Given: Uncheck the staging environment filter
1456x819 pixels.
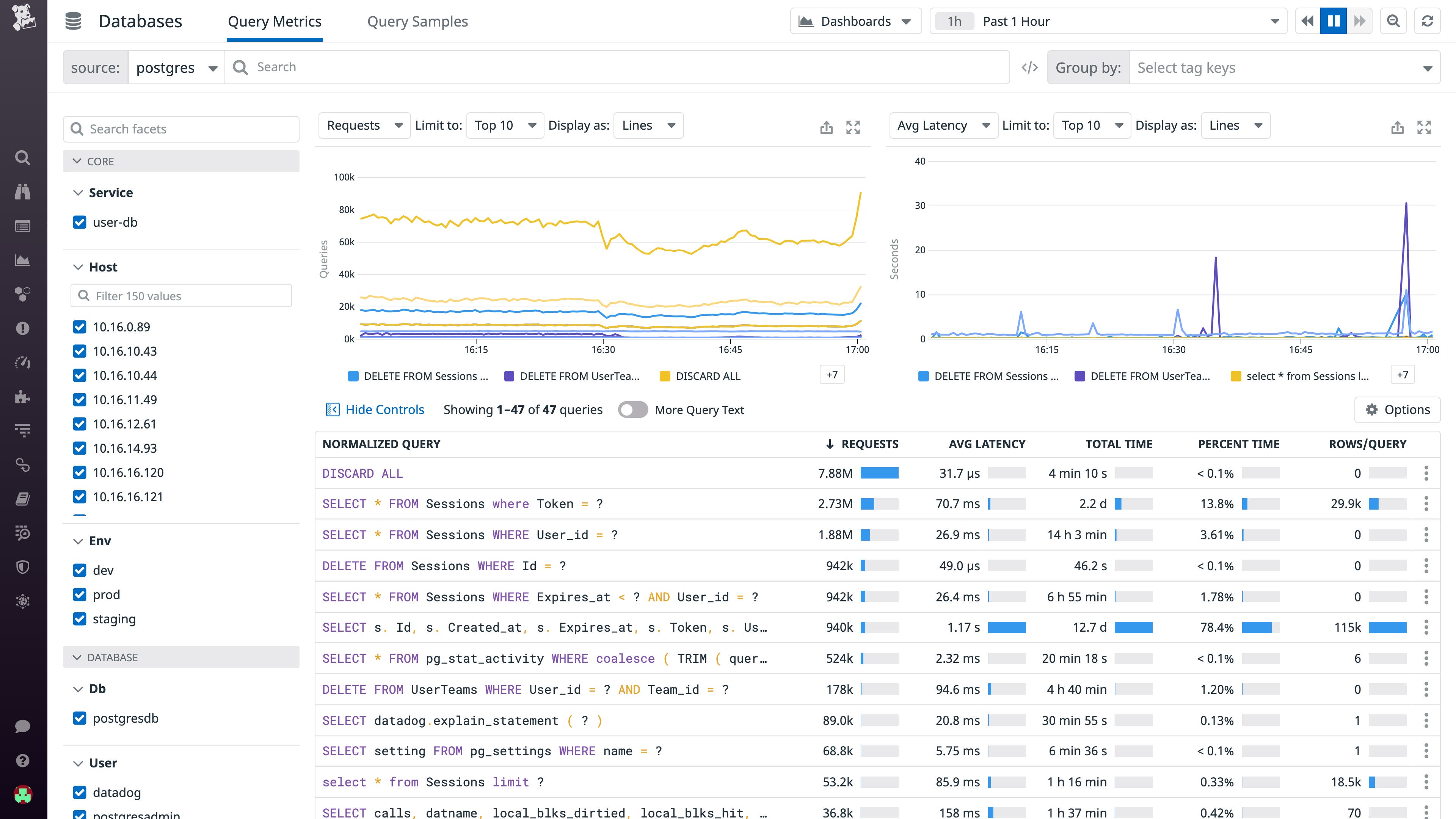Looking at the screenshot, I should (79, 619).
